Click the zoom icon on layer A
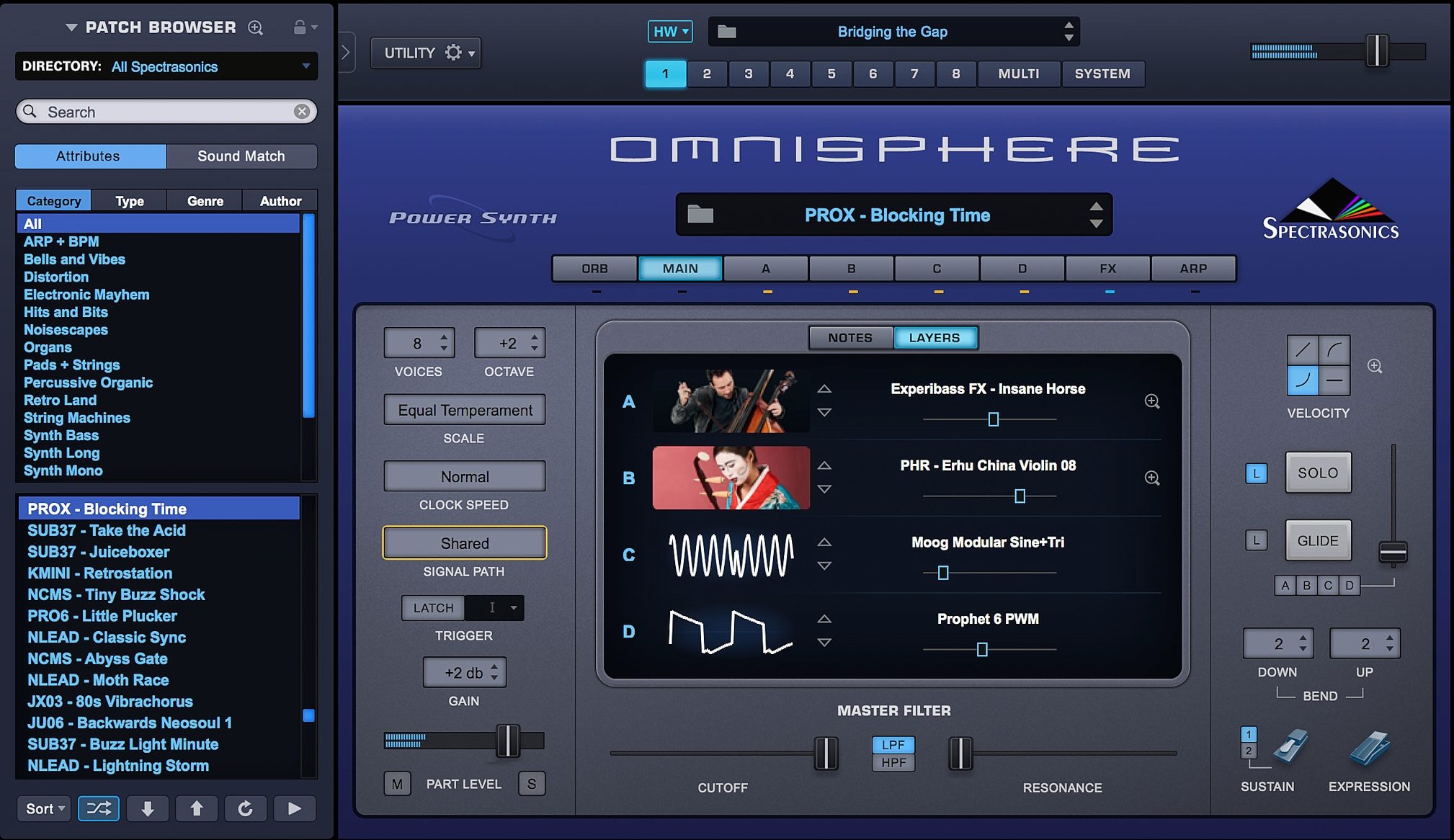Screen dimensions: 1454x840 pyautogui.click(x=1151, y=400)
